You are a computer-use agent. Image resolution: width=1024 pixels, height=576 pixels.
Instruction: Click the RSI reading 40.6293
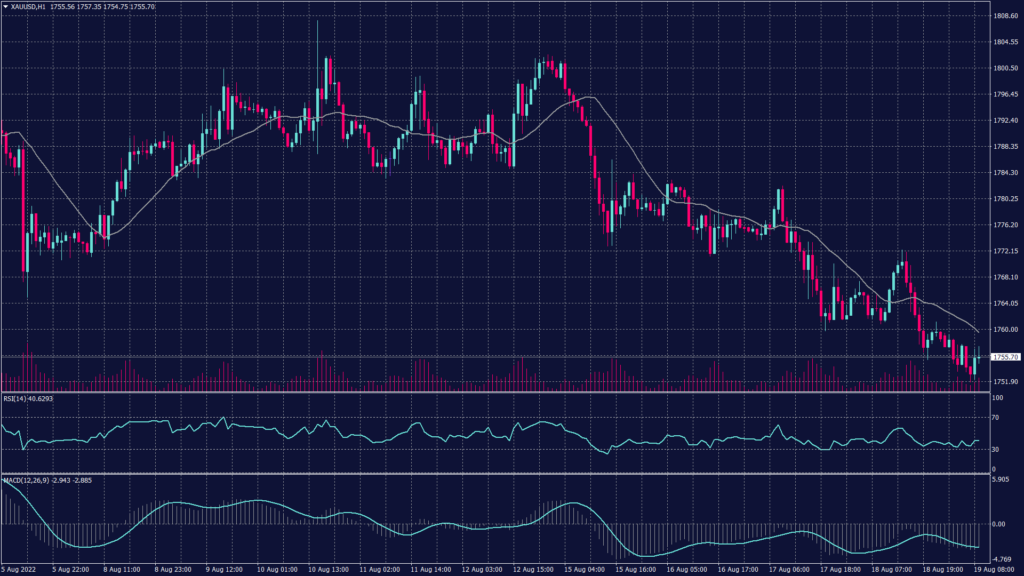(x=43, y=398)
